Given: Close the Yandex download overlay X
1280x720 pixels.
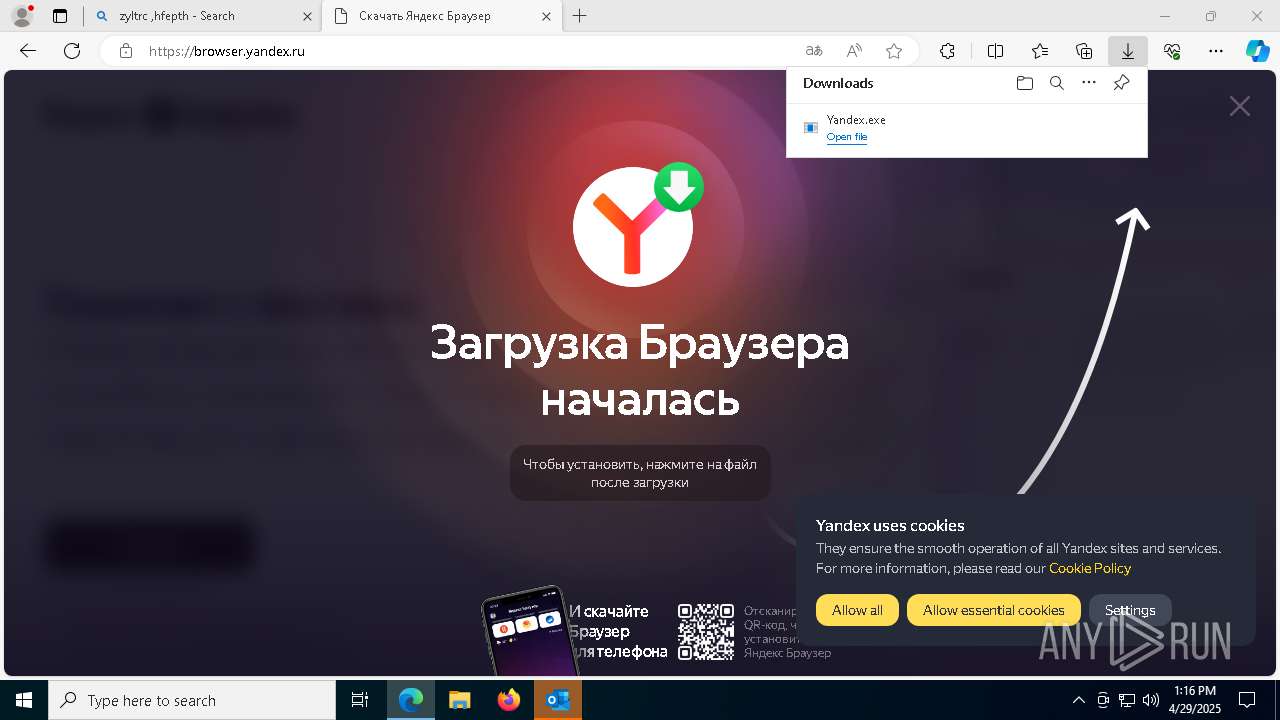Looking at the screenshot, I should pos(1240,106).
